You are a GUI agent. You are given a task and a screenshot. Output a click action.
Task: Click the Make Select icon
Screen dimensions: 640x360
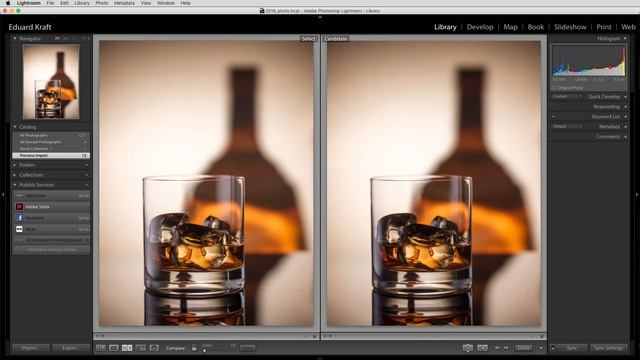482,348
